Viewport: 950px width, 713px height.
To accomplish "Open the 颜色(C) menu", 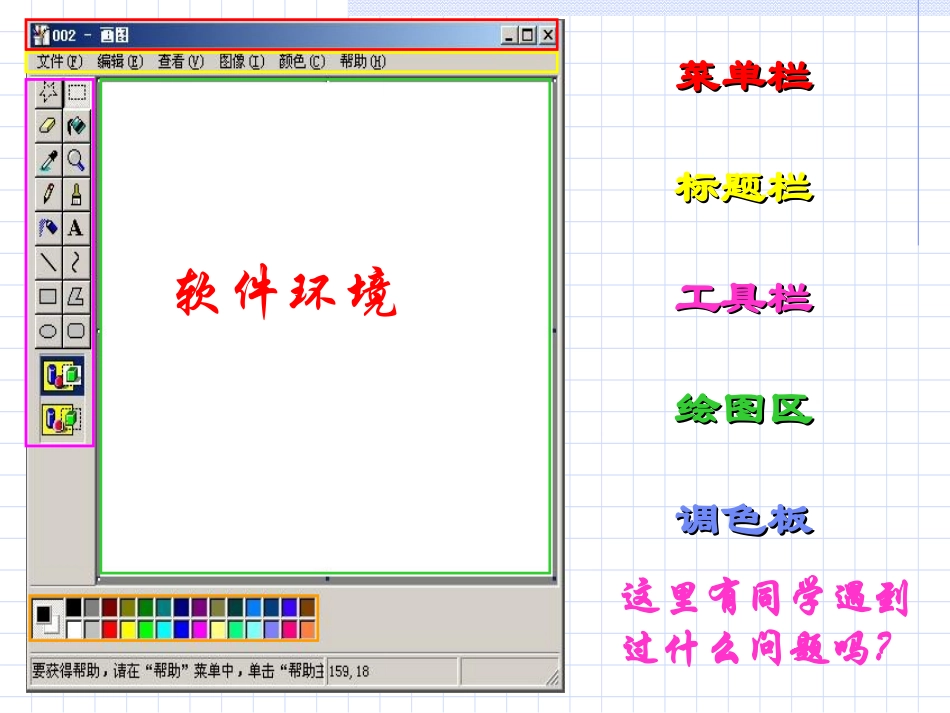I will 302,62.
